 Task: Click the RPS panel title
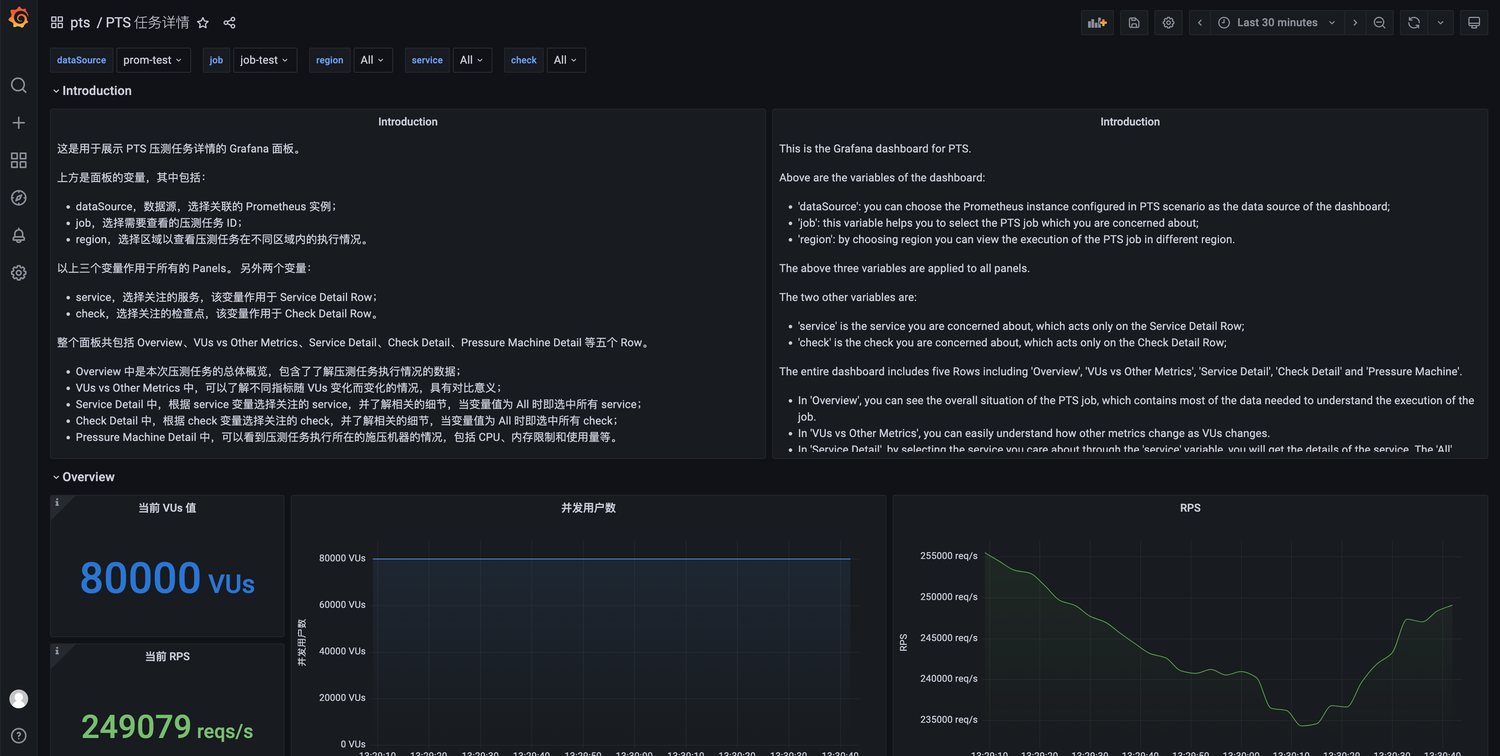[x=1189, y=508]
